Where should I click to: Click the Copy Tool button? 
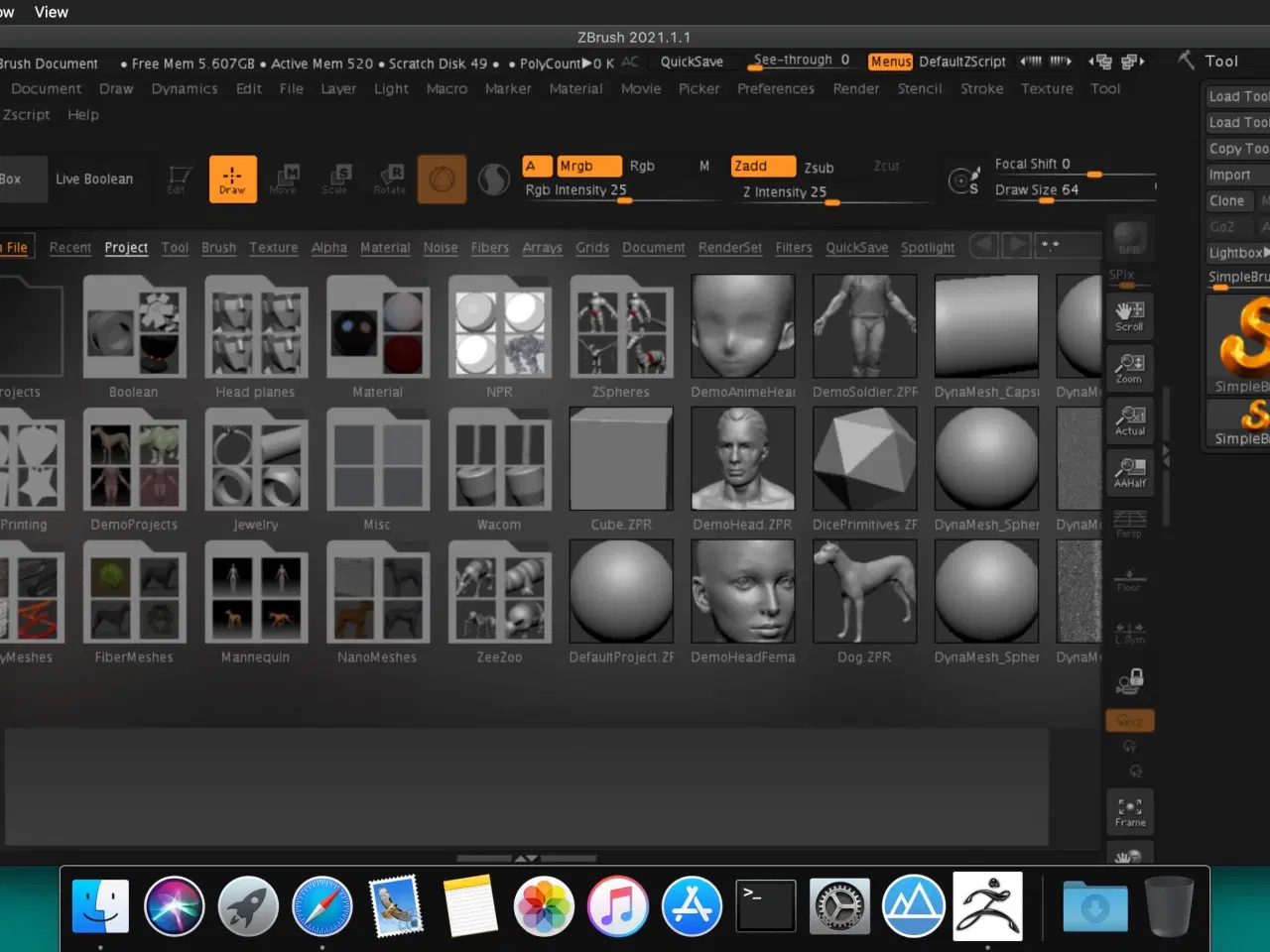(1238, 148)
